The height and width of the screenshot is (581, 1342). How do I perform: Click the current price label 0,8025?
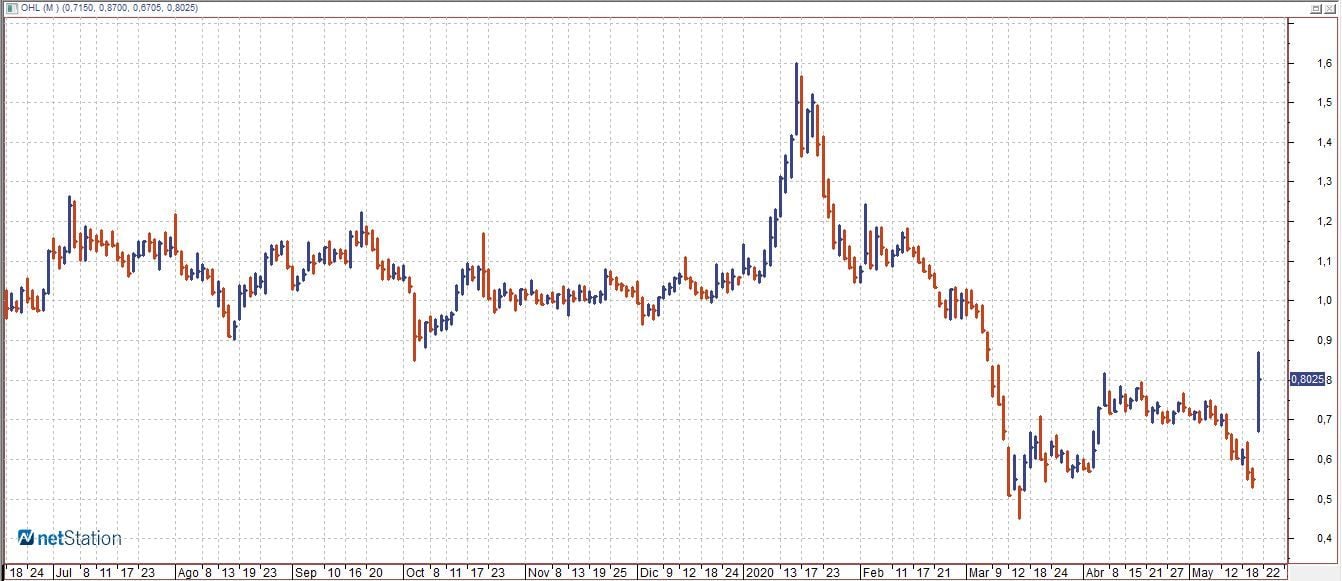(1308, 379)
